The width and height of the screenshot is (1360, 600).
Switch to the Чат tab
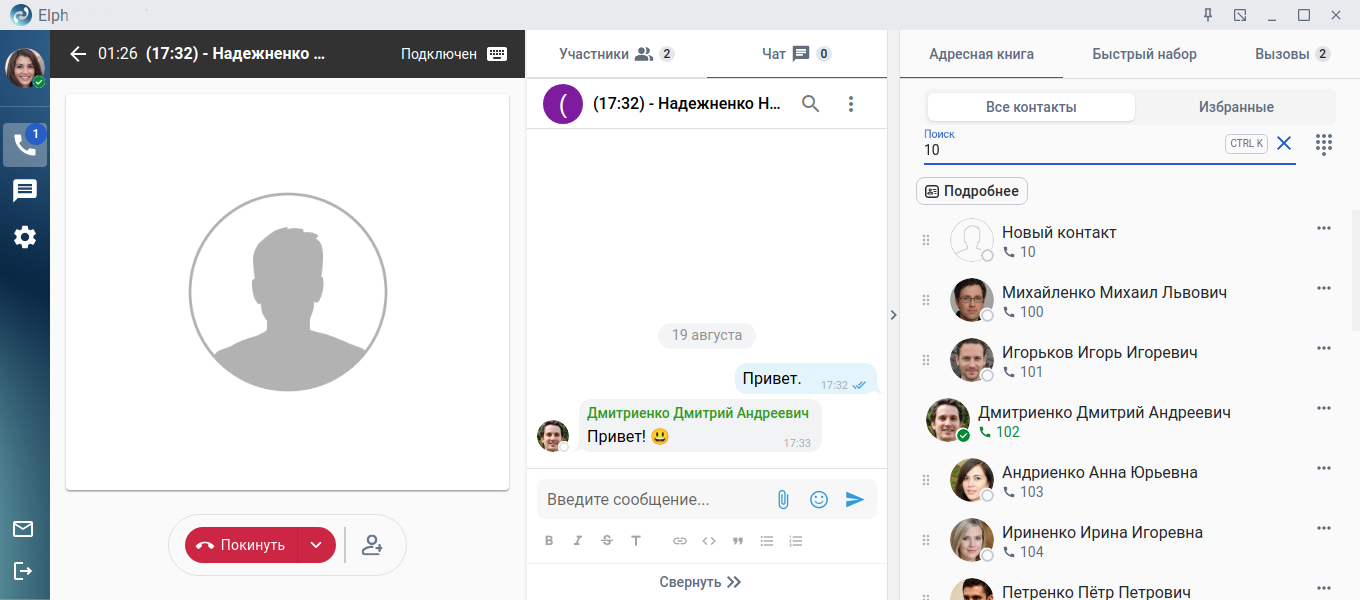tap(796, 54)
